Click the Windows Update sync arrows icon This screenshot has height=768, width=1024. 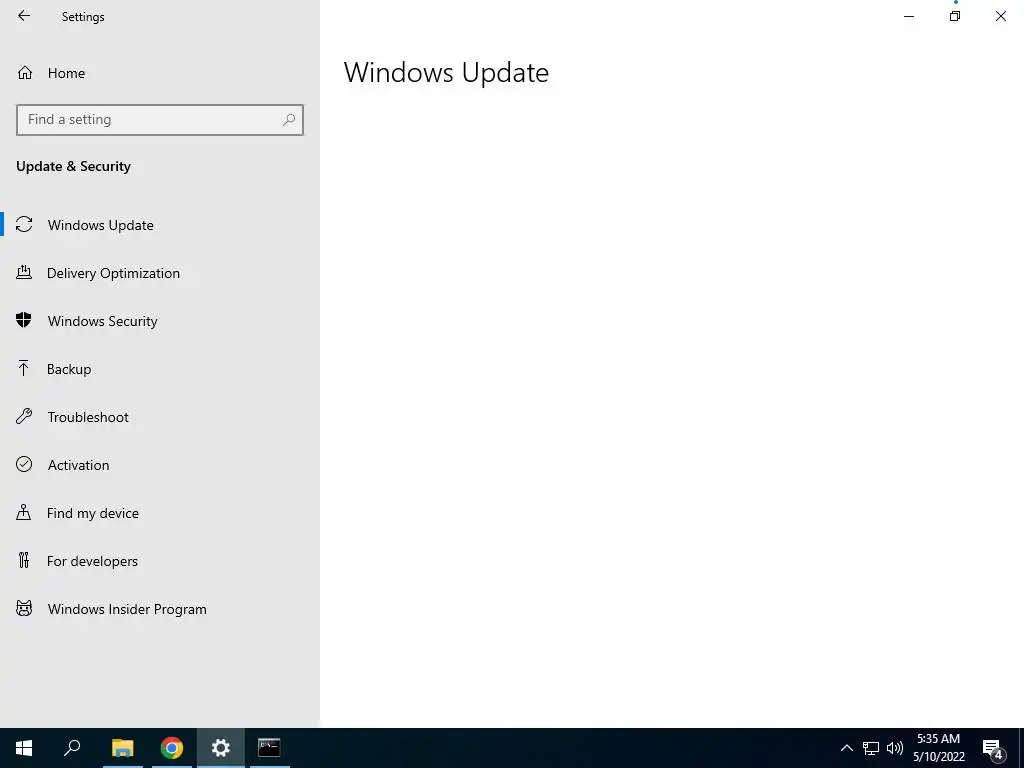pos(24,224)
